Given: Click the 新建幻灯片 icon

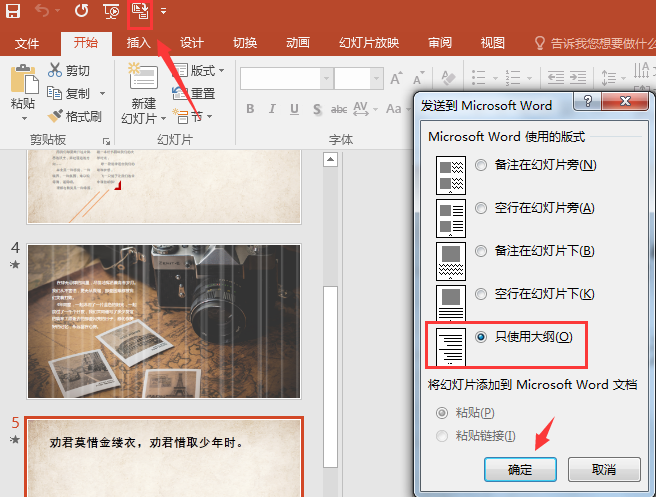Looking at the screenshot, I should [x=143, y=77].
